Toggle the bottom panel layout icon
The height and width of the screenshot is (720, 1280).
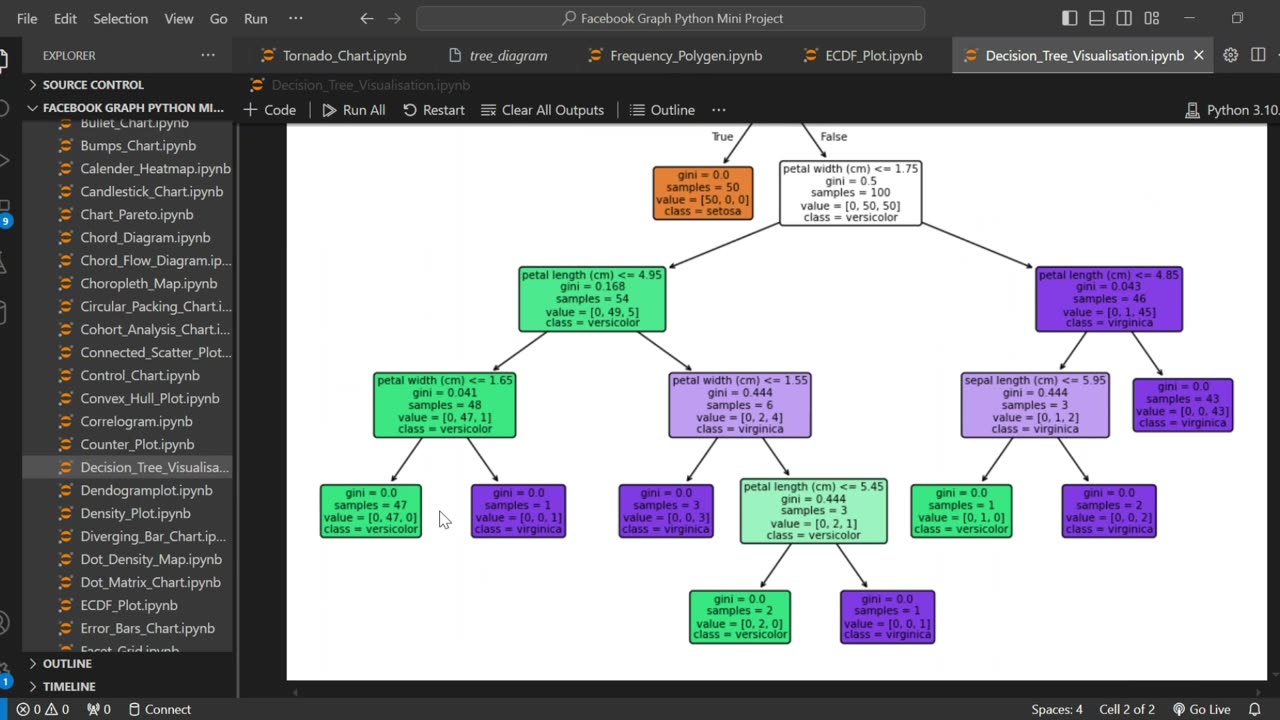pos(1097,18)
